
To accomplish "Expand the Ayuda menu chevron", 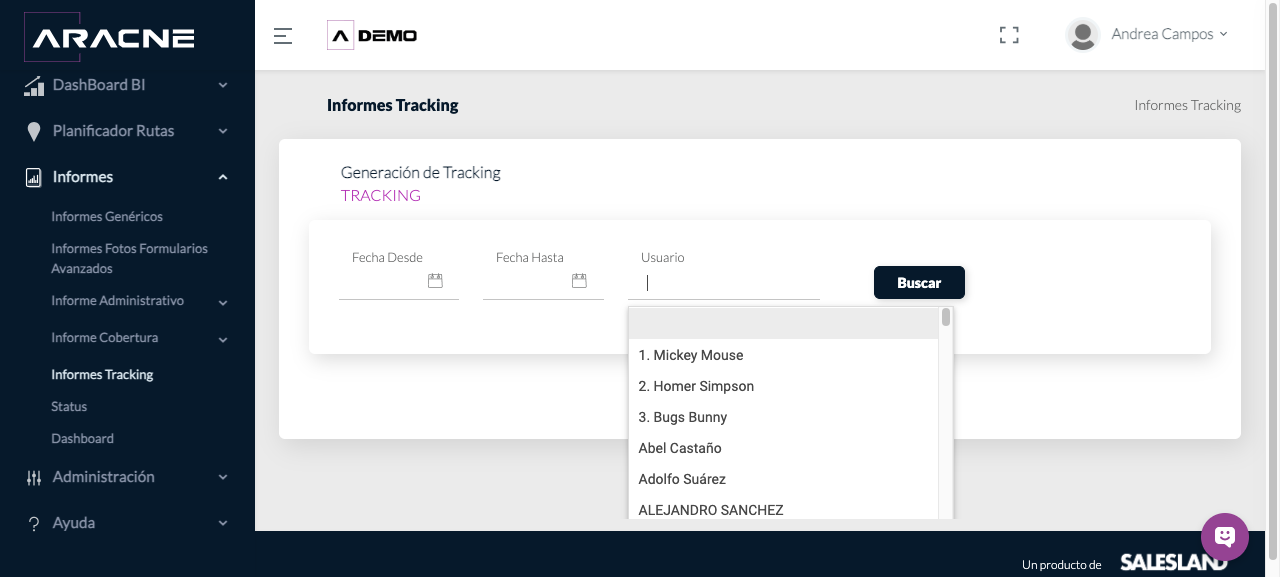I will click(223, 523).
